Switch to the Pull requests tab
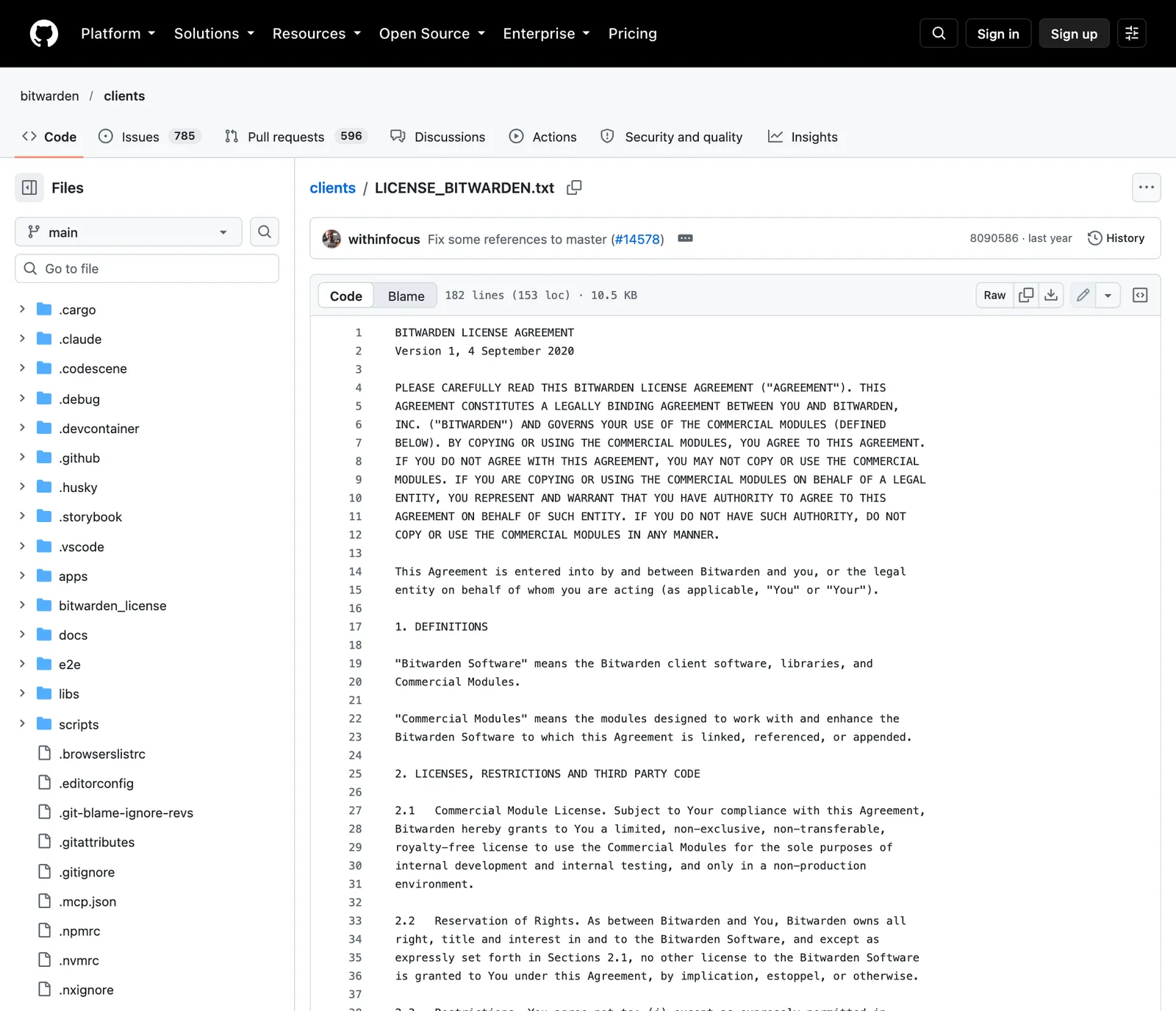1176x1011 pixels. (x=296, y=137)
